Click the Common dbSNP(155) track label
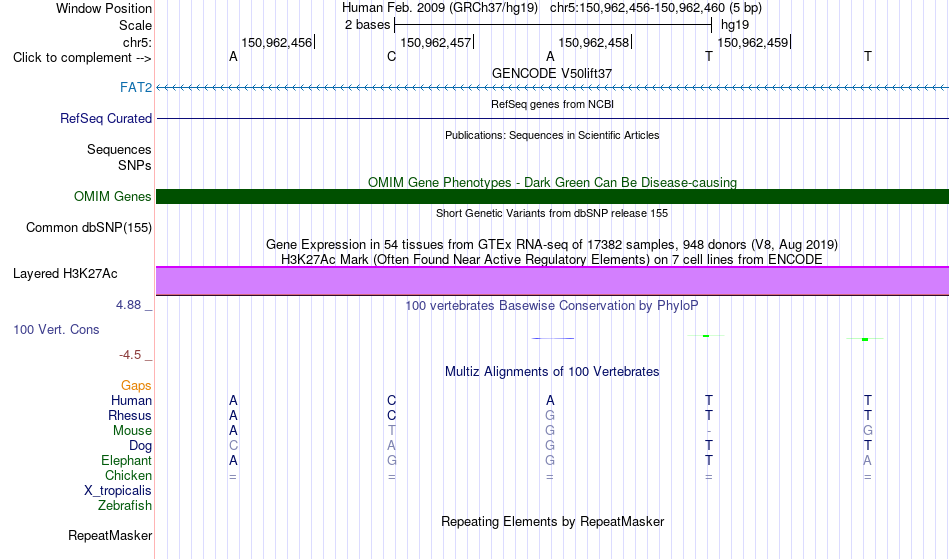950x559 pixels. point(89,228)
